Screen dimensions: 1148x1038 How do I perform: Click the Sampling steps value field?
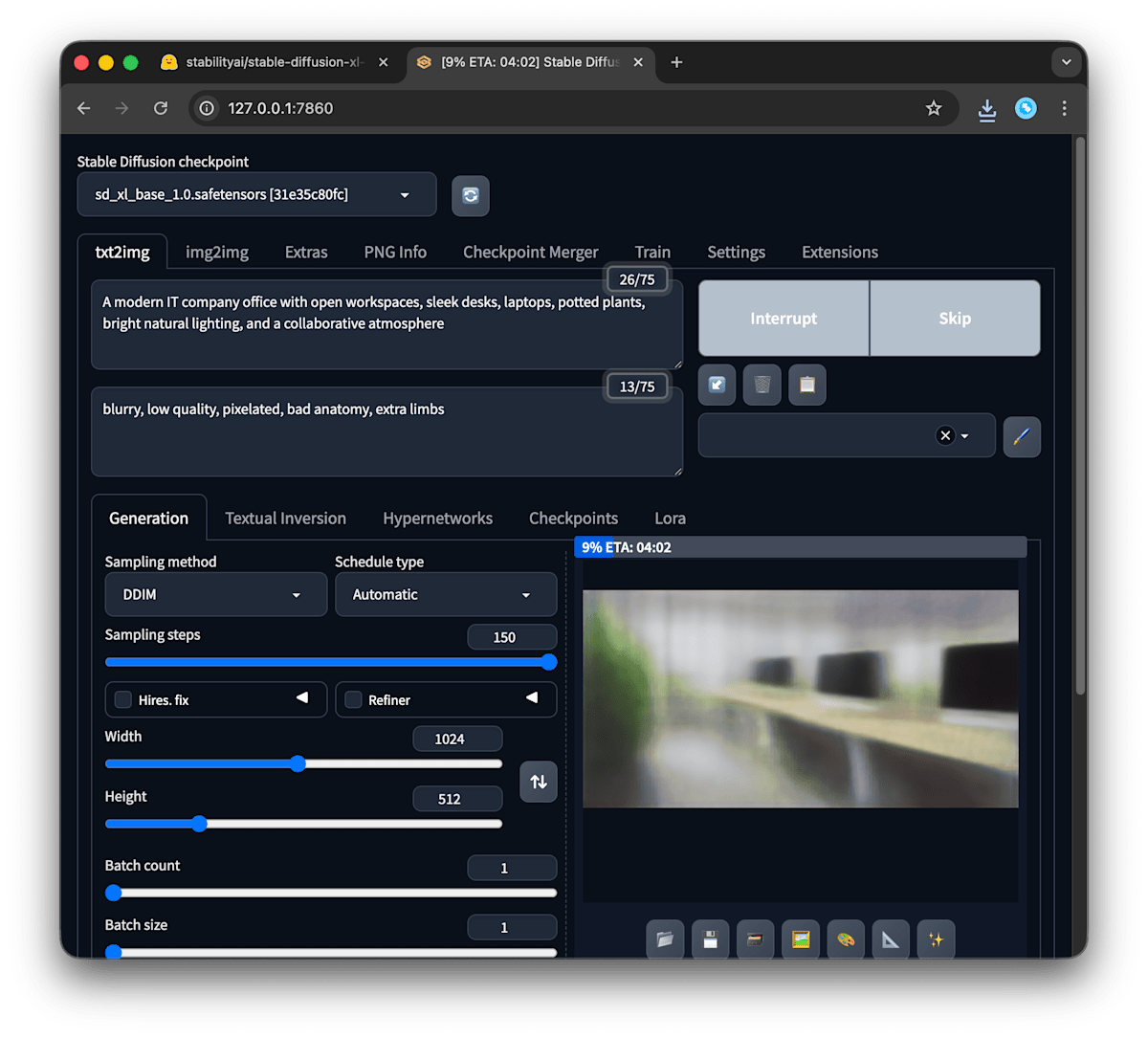tap(512, 637)
